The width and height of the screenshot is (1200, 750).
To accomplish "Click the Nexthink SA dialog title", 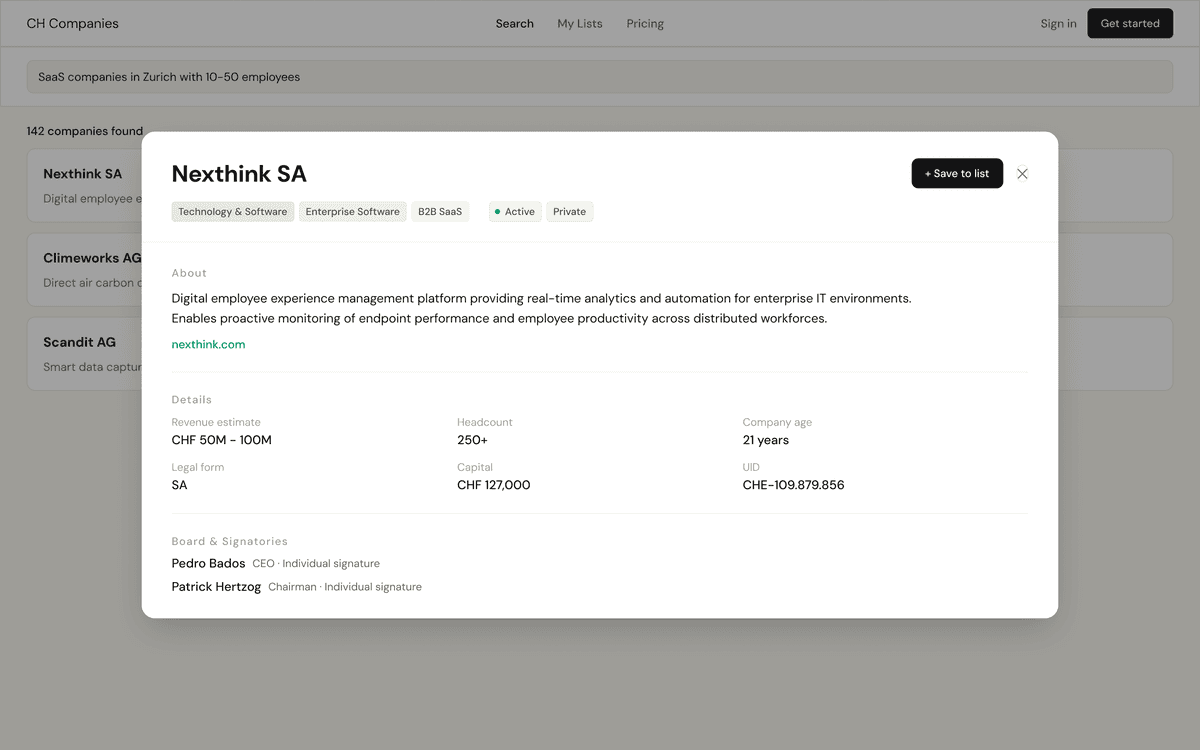I will pos(239,174).
